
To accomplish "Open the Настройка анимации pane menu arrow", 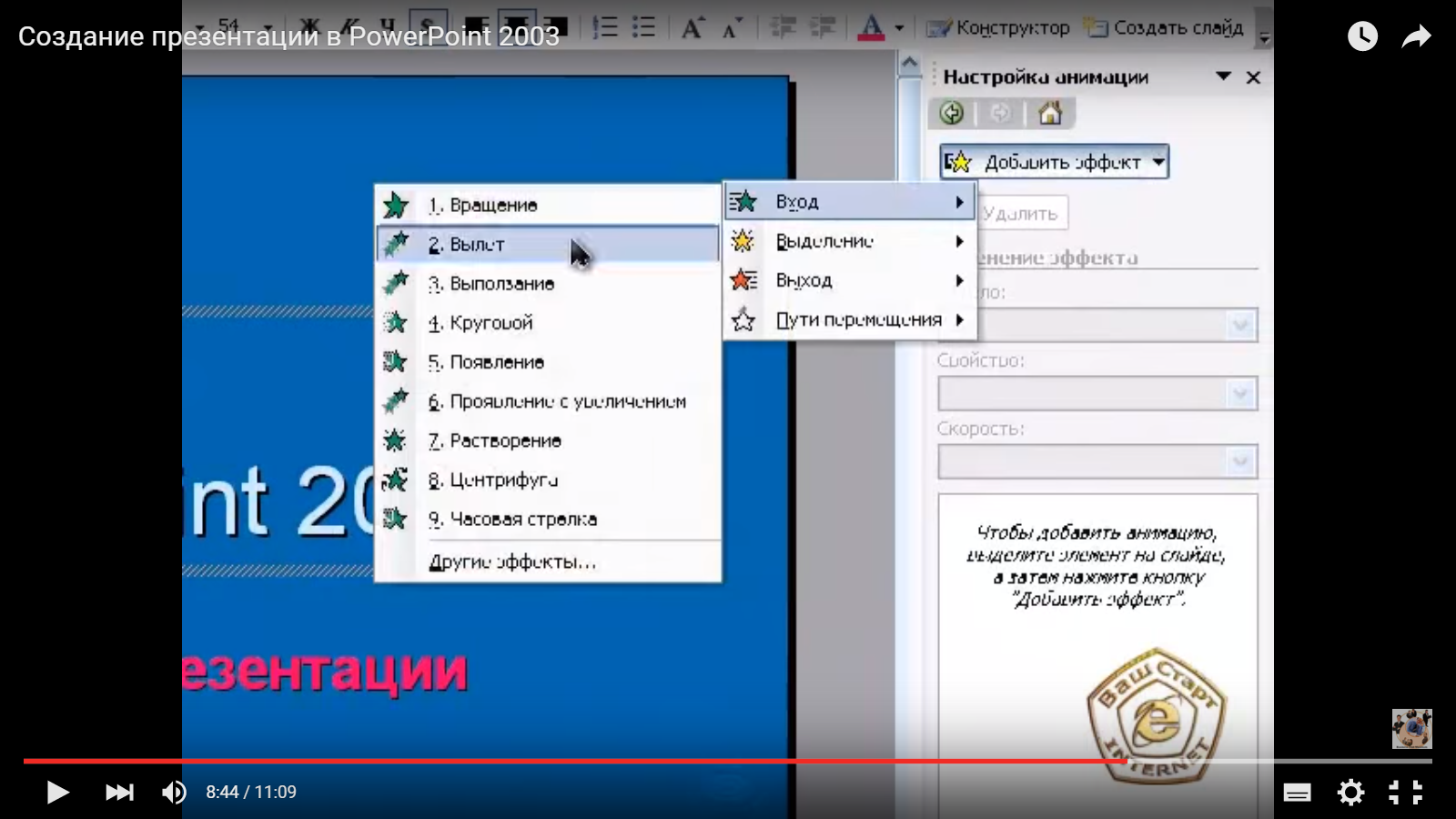I will 1224,76.
